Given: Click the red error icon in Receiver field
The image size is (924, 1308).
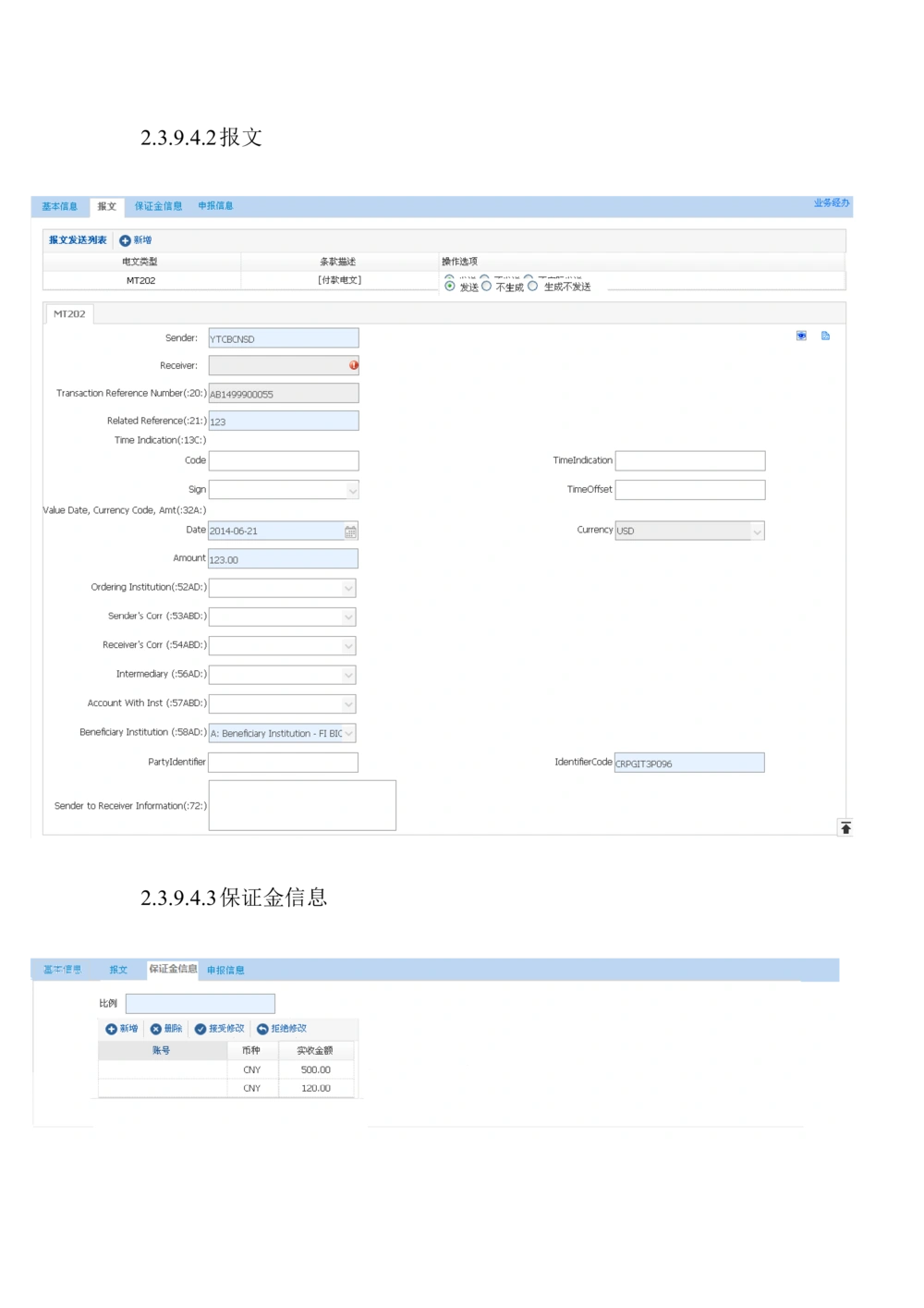Looking at the screenshot, I should tap(353, 366).
